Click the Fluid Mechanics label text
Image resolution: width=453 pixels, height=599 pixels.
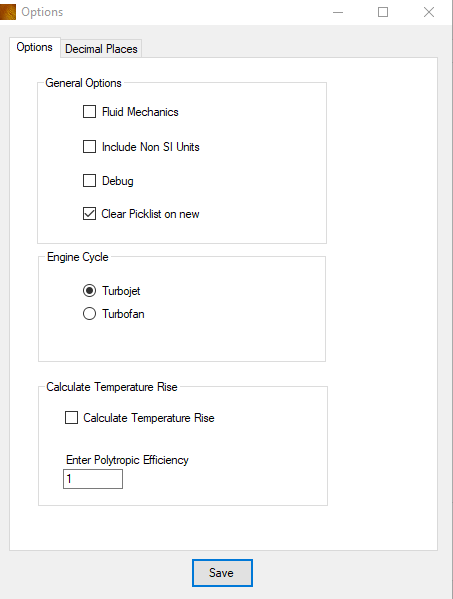140,112
